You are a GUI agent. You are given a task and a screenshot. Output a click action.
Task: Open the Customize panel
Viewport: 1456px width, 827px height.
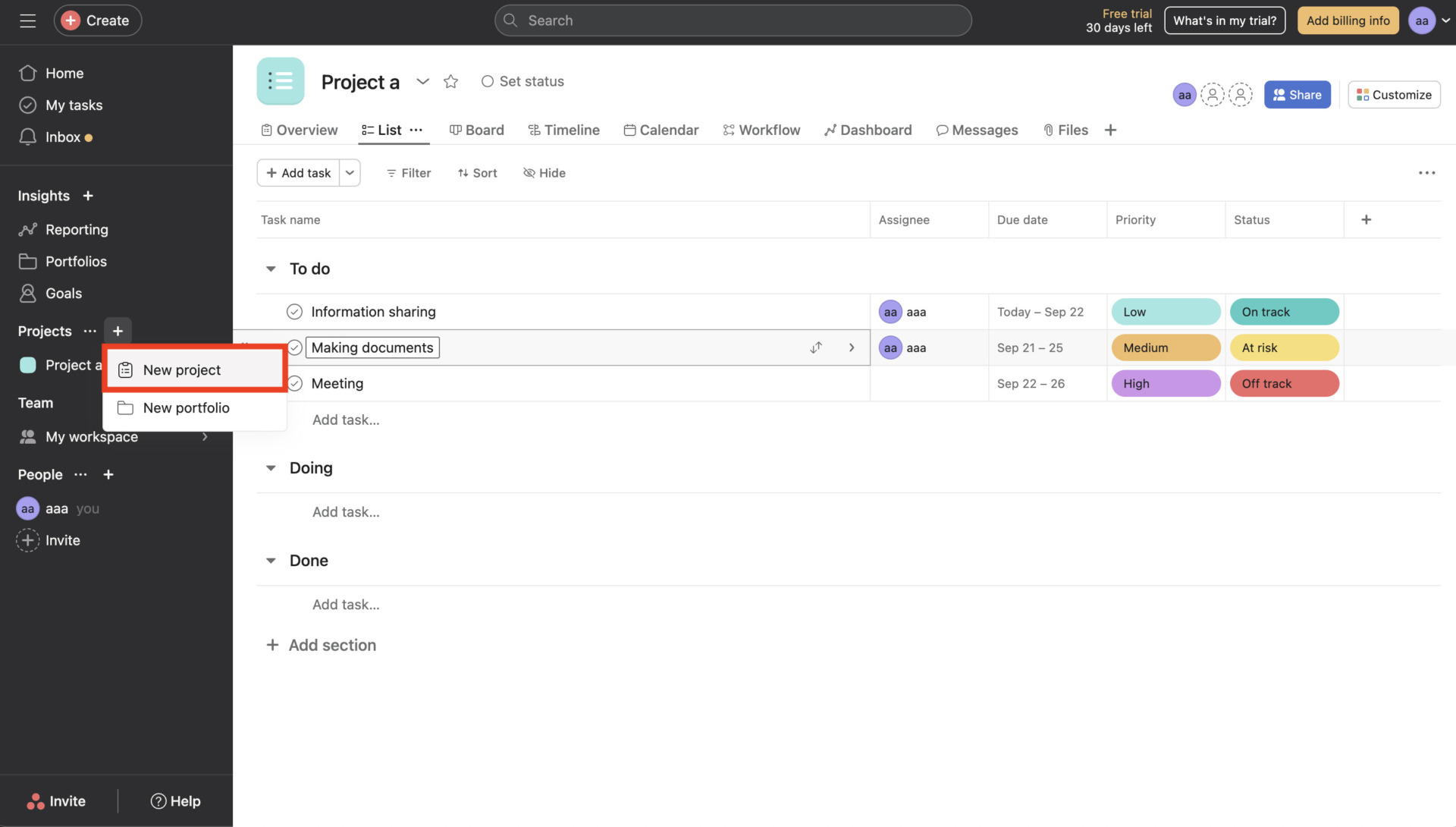point(1393,94)
